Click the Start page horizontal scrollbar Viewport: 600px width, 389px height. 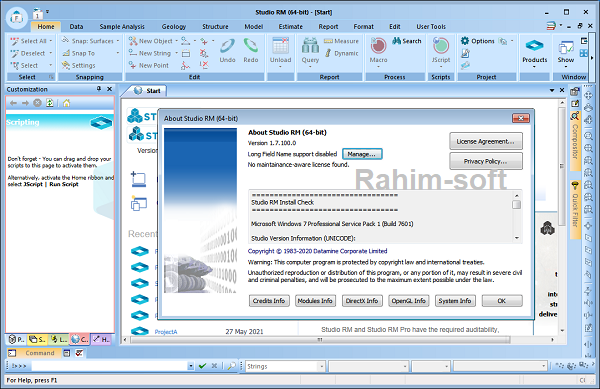click(x=320, y=339)
